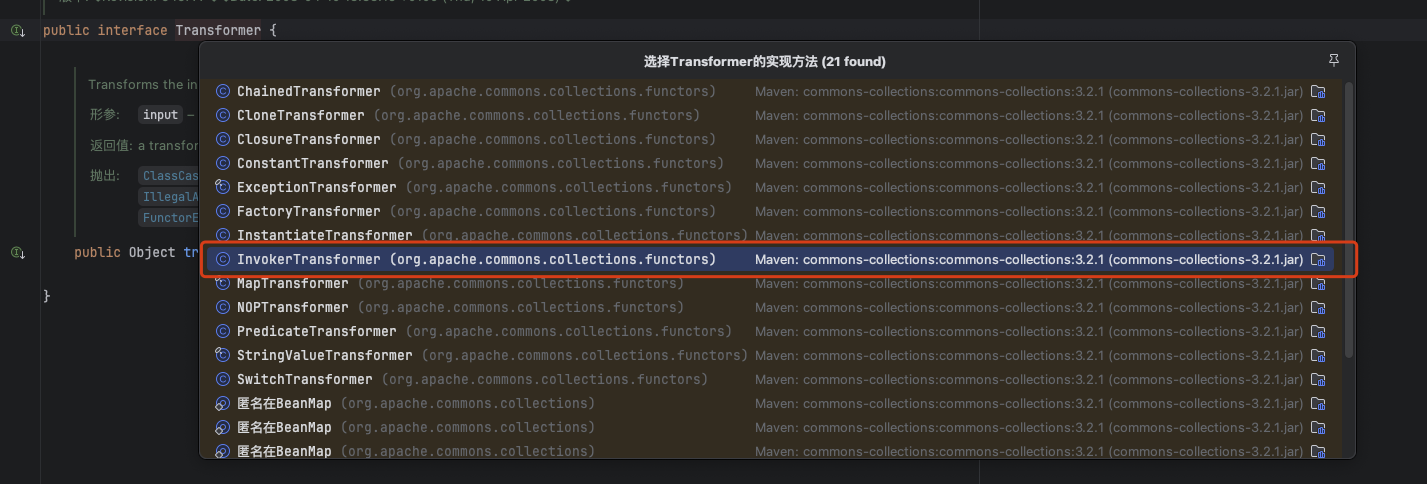
Task: Click the class icon beside ExceptionTransformer
Action: 223,187
